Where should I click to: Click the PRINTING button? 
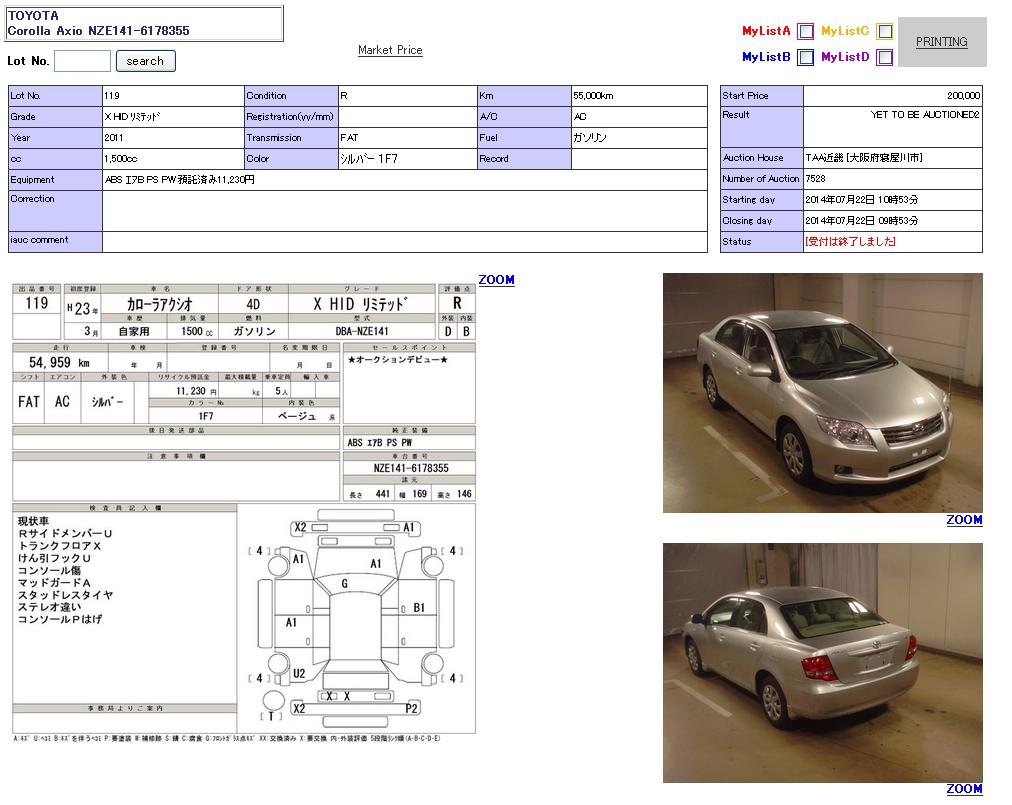[x=941, y=42]
